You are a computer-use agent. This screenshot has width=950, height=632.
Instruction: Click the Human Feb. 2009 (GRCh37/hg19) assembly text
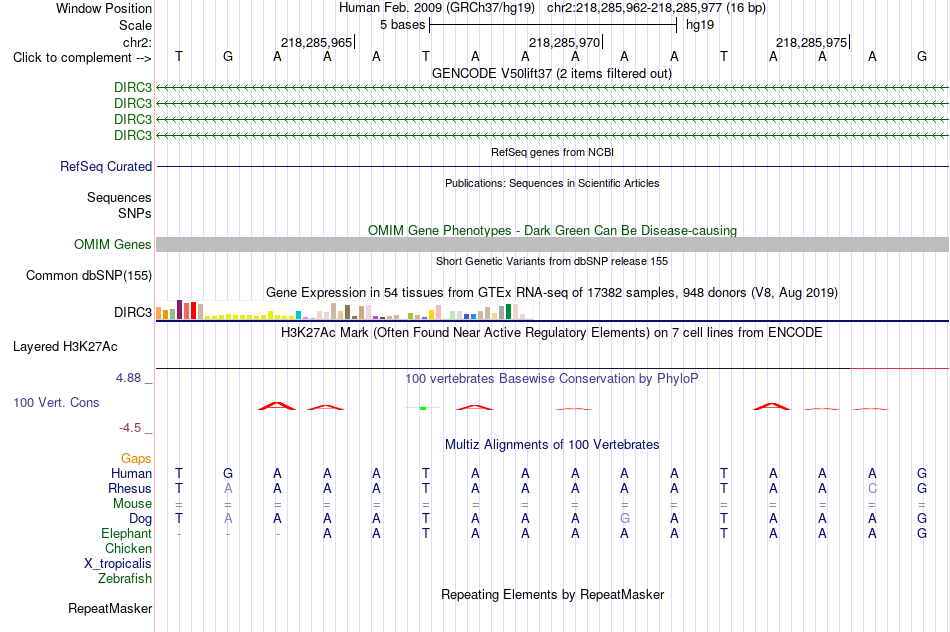point(437,8)
